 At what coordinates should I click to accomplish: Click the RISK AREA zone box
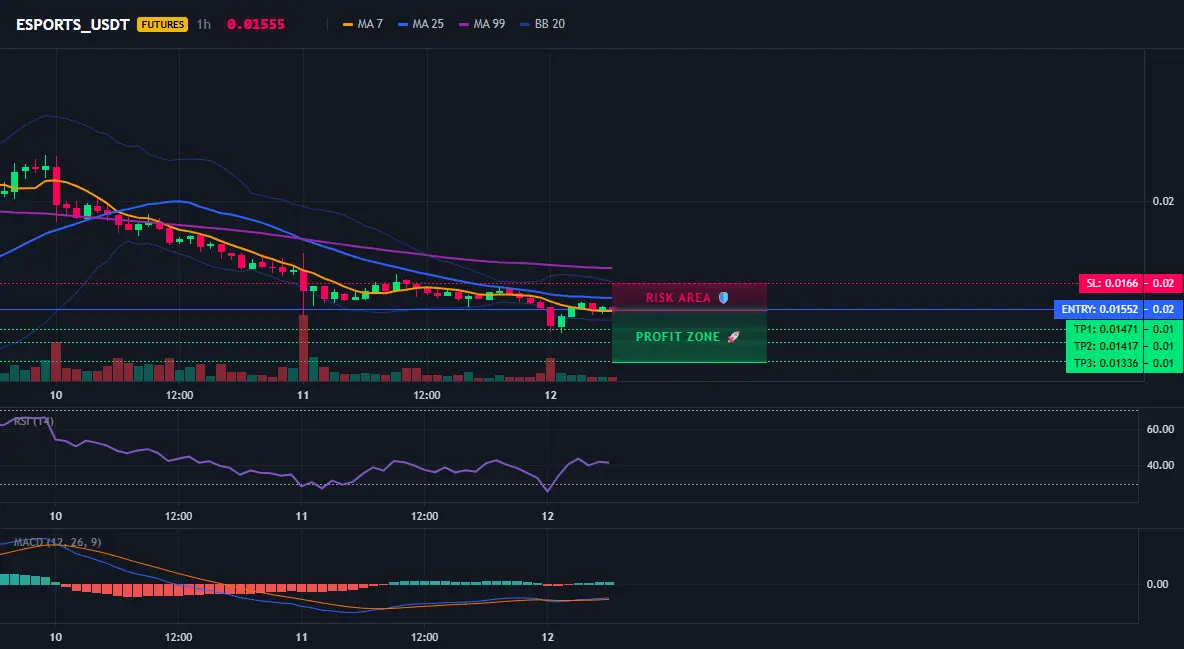coord(689,297)
